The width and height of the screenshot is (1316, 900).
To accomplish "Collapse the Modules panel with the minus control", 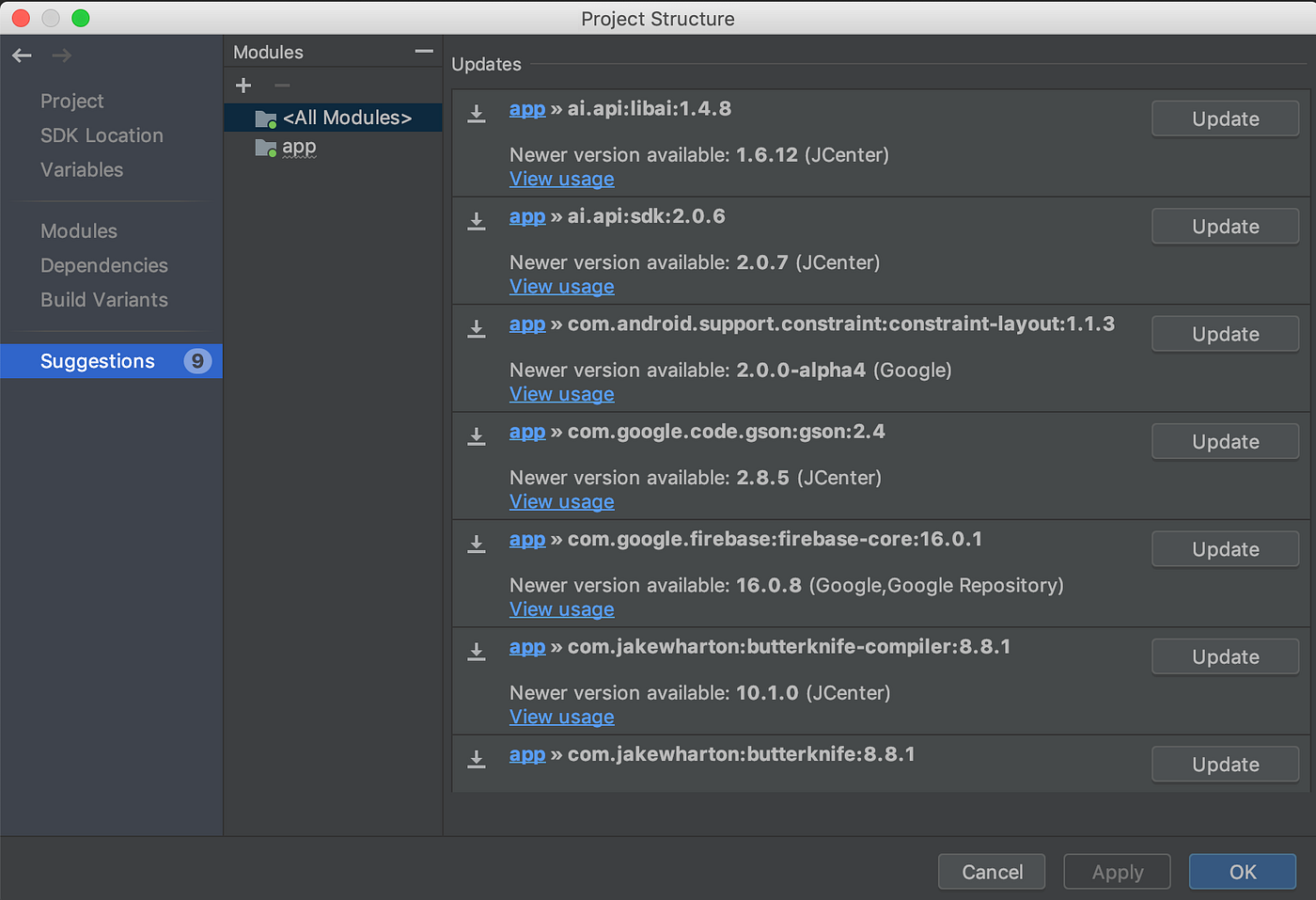I will point(423,51).
